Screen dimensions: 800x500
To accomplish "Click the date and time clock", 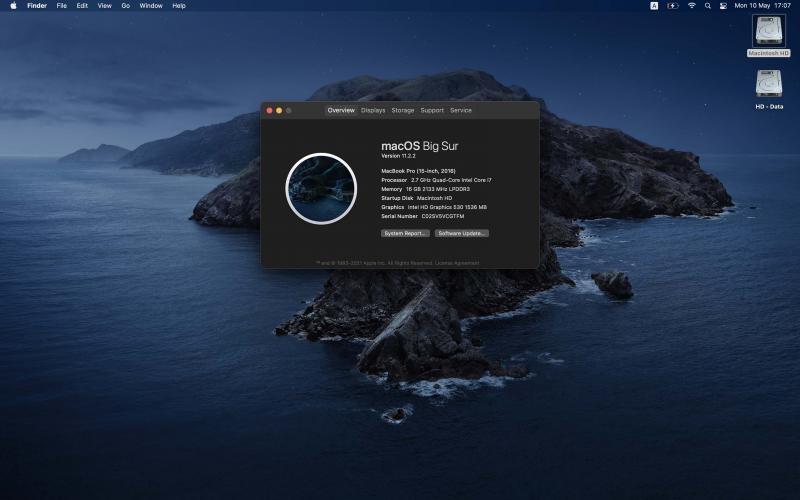I will [x=762, y=6].
